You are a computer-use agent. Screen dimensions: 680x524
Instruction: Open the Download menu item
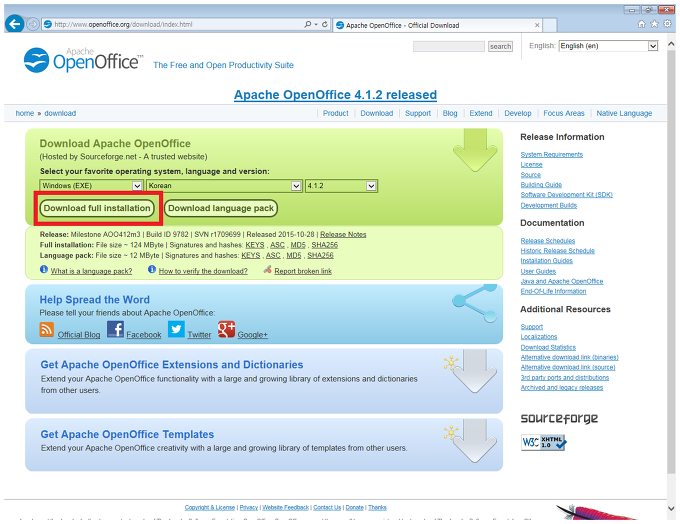[x=376, y=113]
